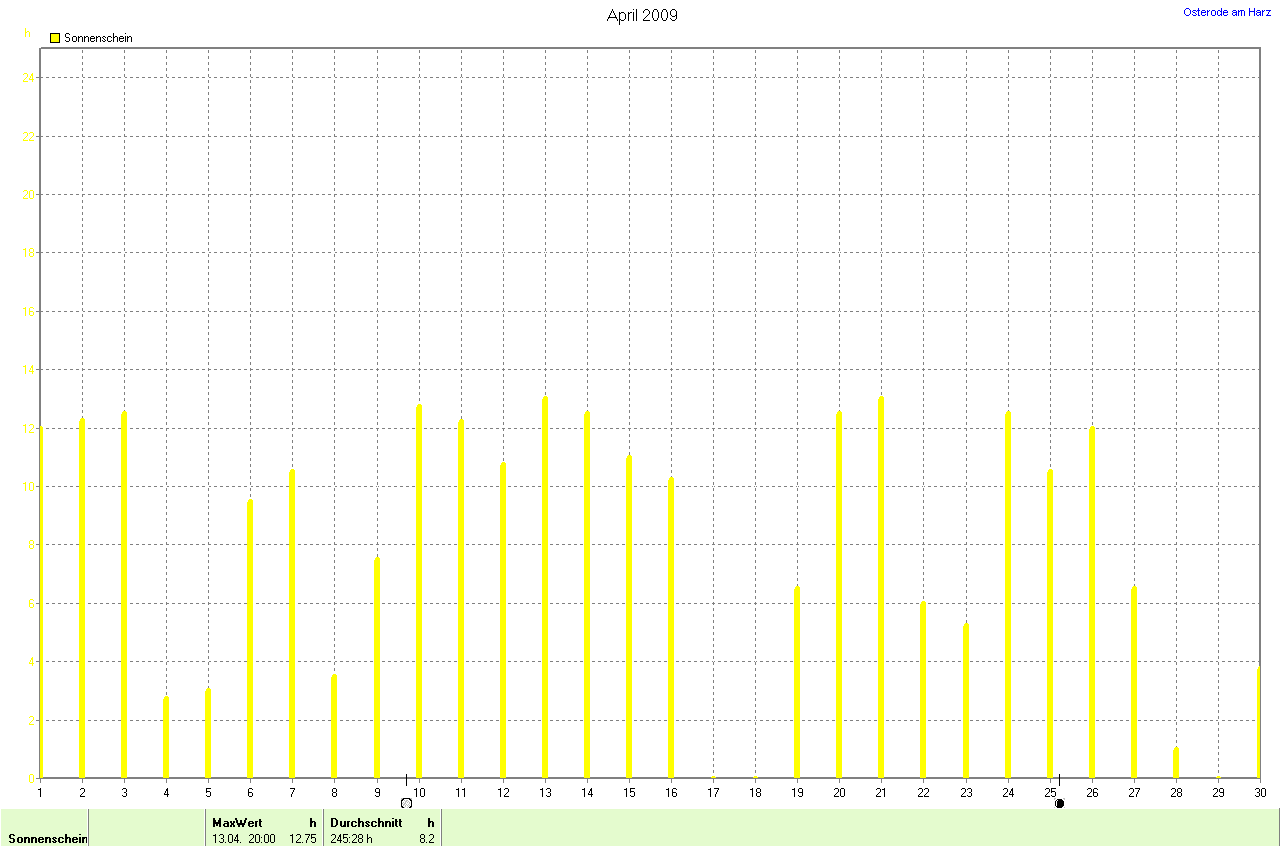The width and height of the screenshot is (1280, 846).
Task: Click the Sonnenschein legend label
Action: pyautogui.click(x=98, y=38)
